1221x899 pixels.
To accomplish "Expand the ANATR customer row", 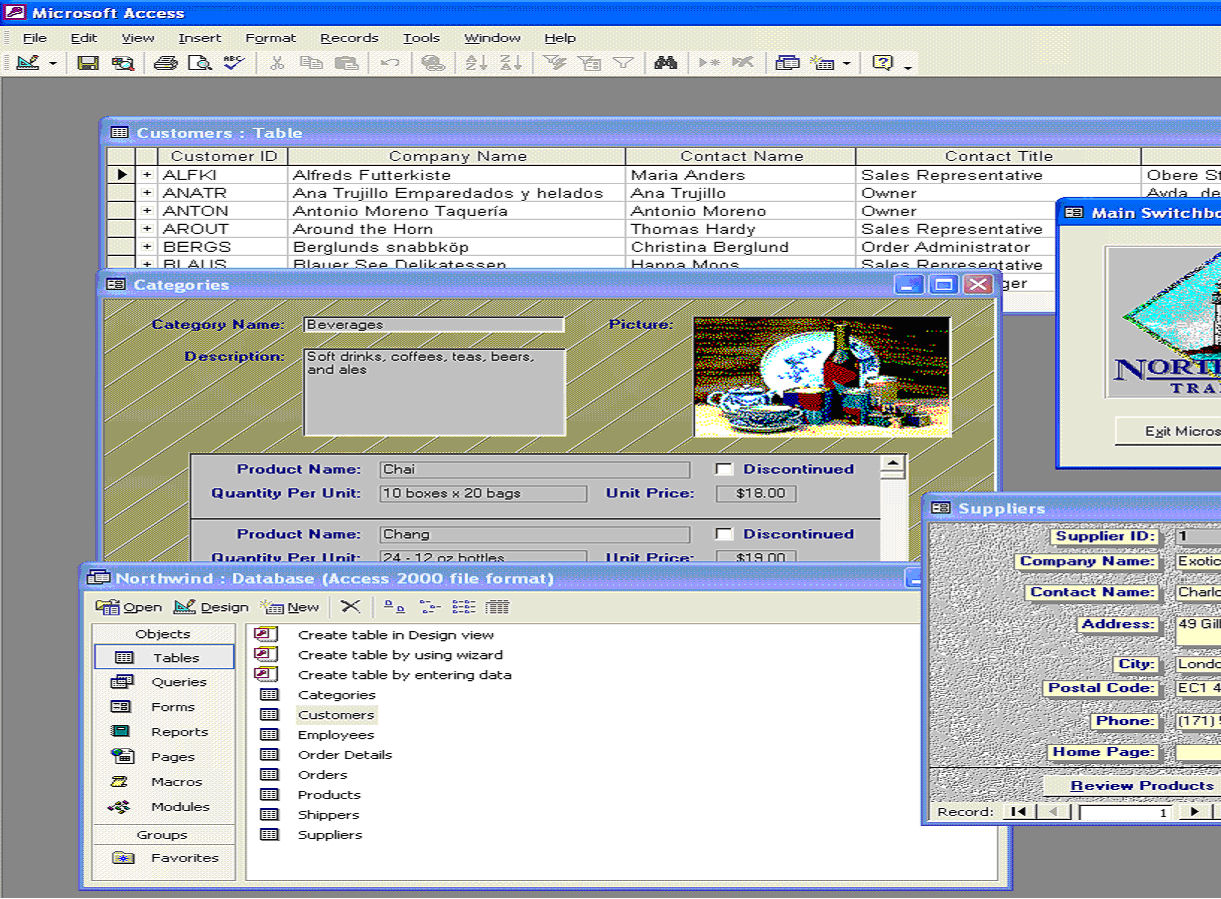I will pos(147,193).
